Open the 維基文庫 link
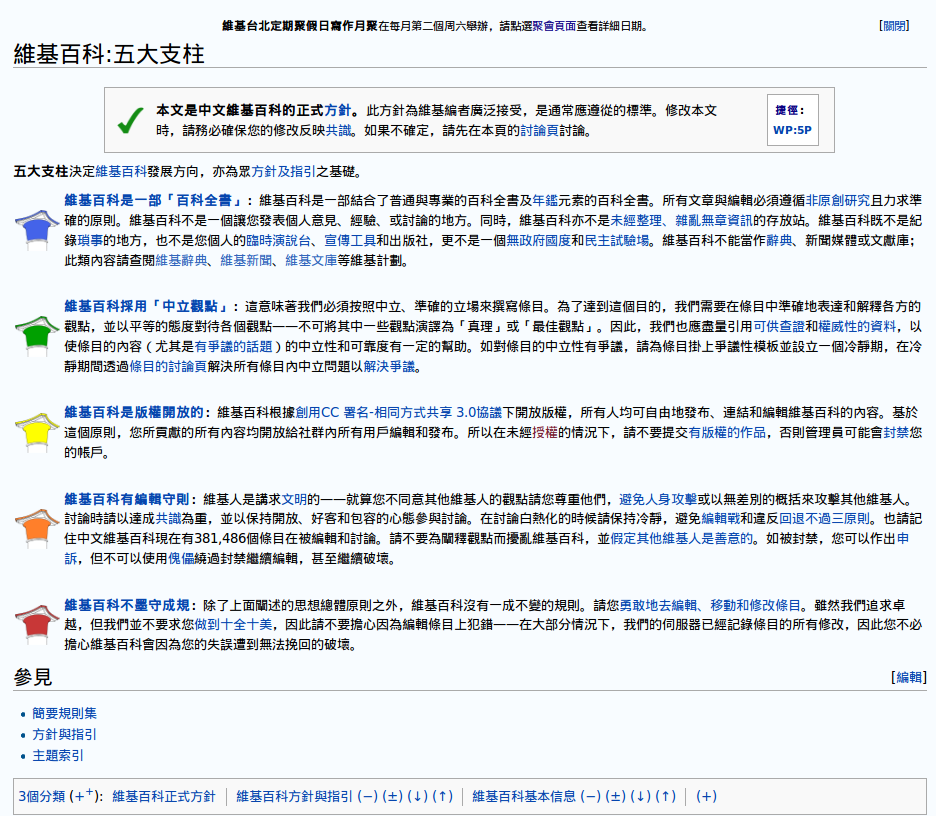 (x=311, y=260)
